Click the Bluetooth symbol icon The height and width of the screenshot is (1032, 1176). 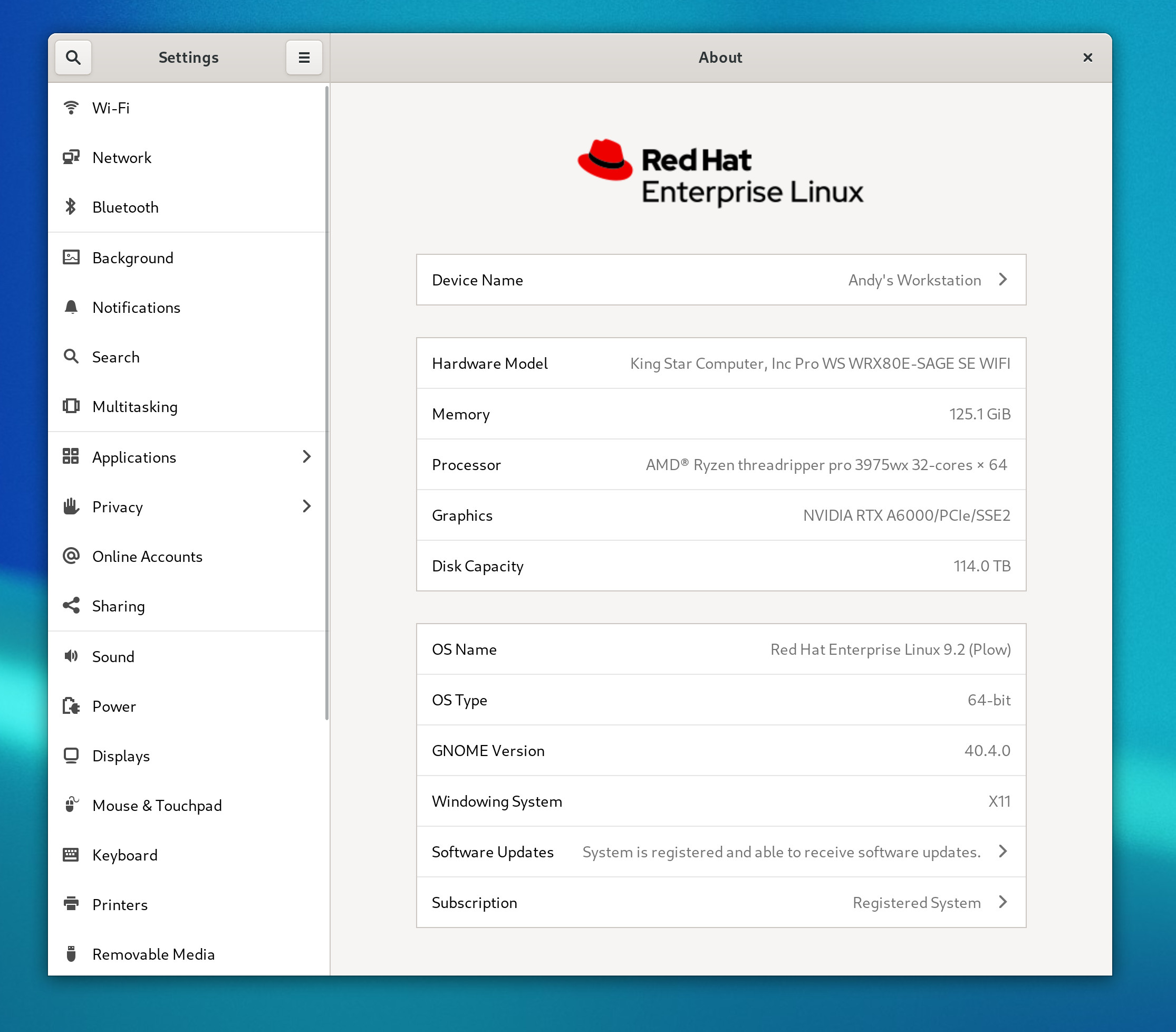pos(71,207)
